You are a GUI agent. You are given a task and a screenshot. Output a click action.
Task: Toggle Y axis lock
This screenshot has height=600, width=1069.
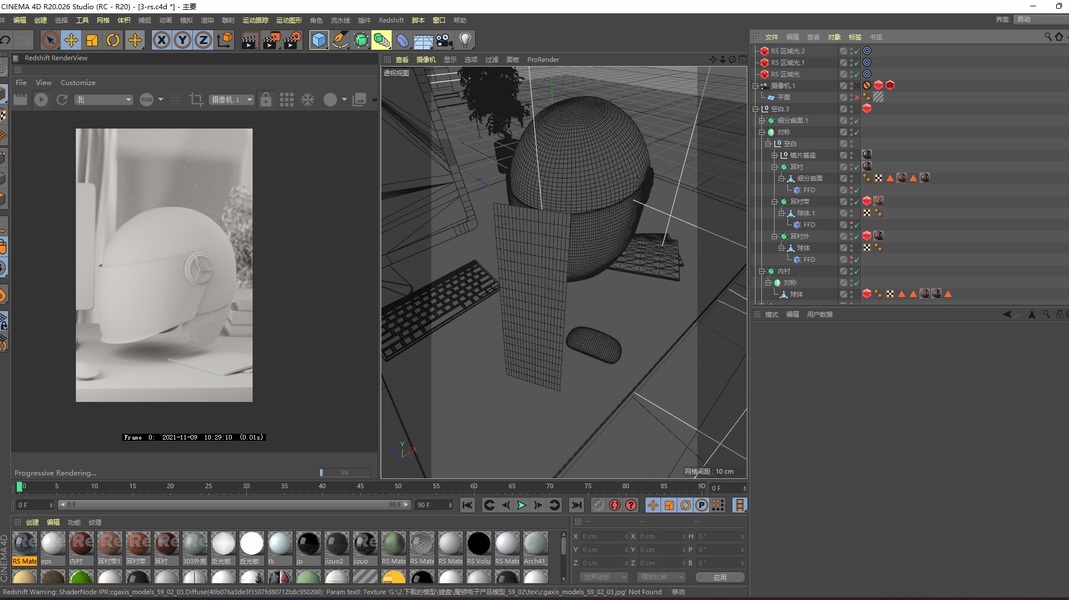click(182, 40)
